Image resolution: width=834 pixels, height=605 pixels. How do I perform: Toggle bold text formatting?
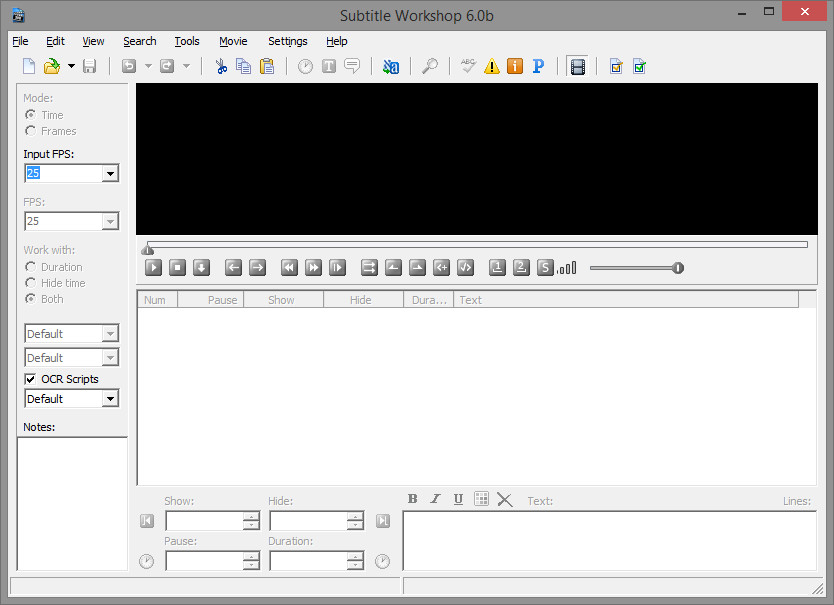coord(413,499)
